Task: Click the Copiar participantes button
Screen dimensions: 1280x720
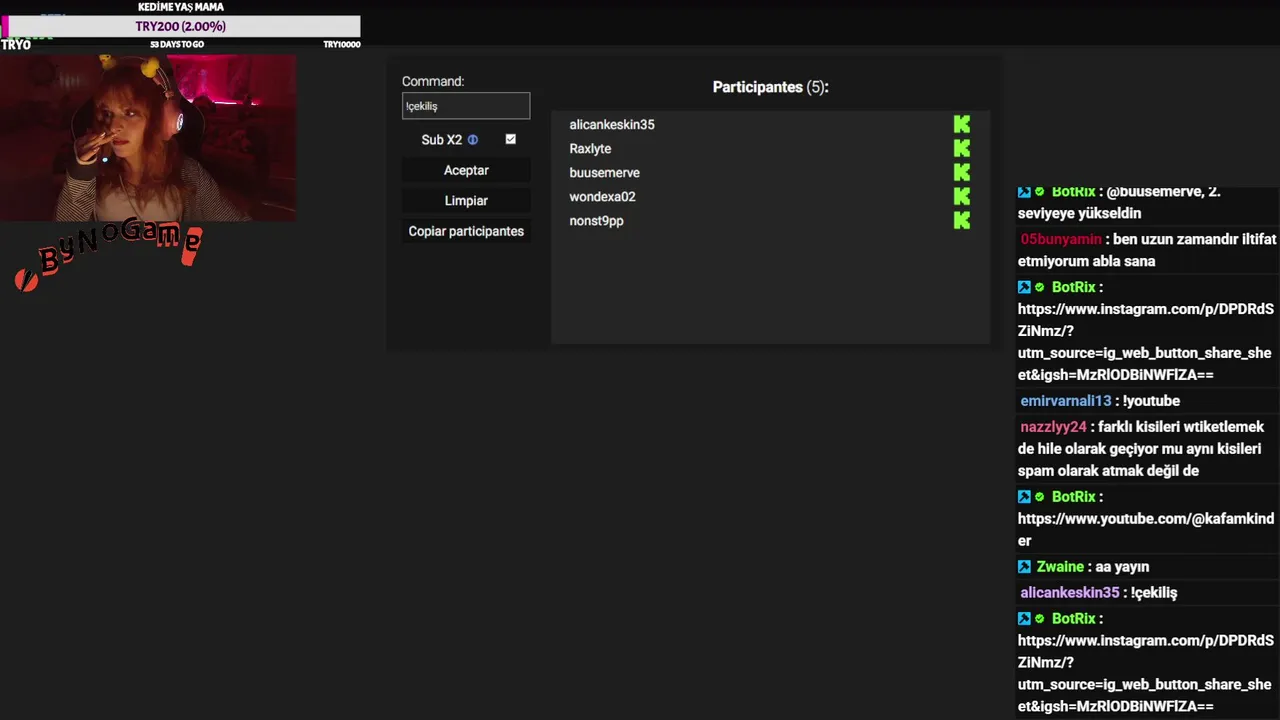Action: [x=466, y=231]
